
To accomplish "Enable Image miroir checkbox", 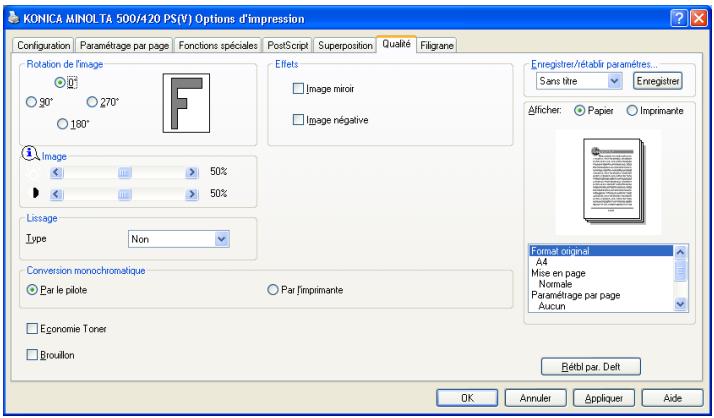I will coord(298,88).
